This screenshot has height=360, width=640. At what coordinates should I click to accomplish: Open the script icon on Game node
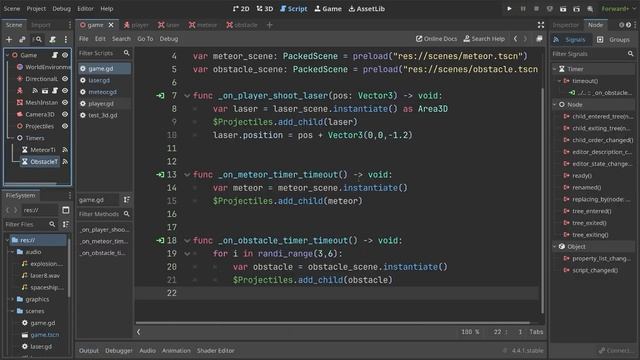tap(55, 55)
